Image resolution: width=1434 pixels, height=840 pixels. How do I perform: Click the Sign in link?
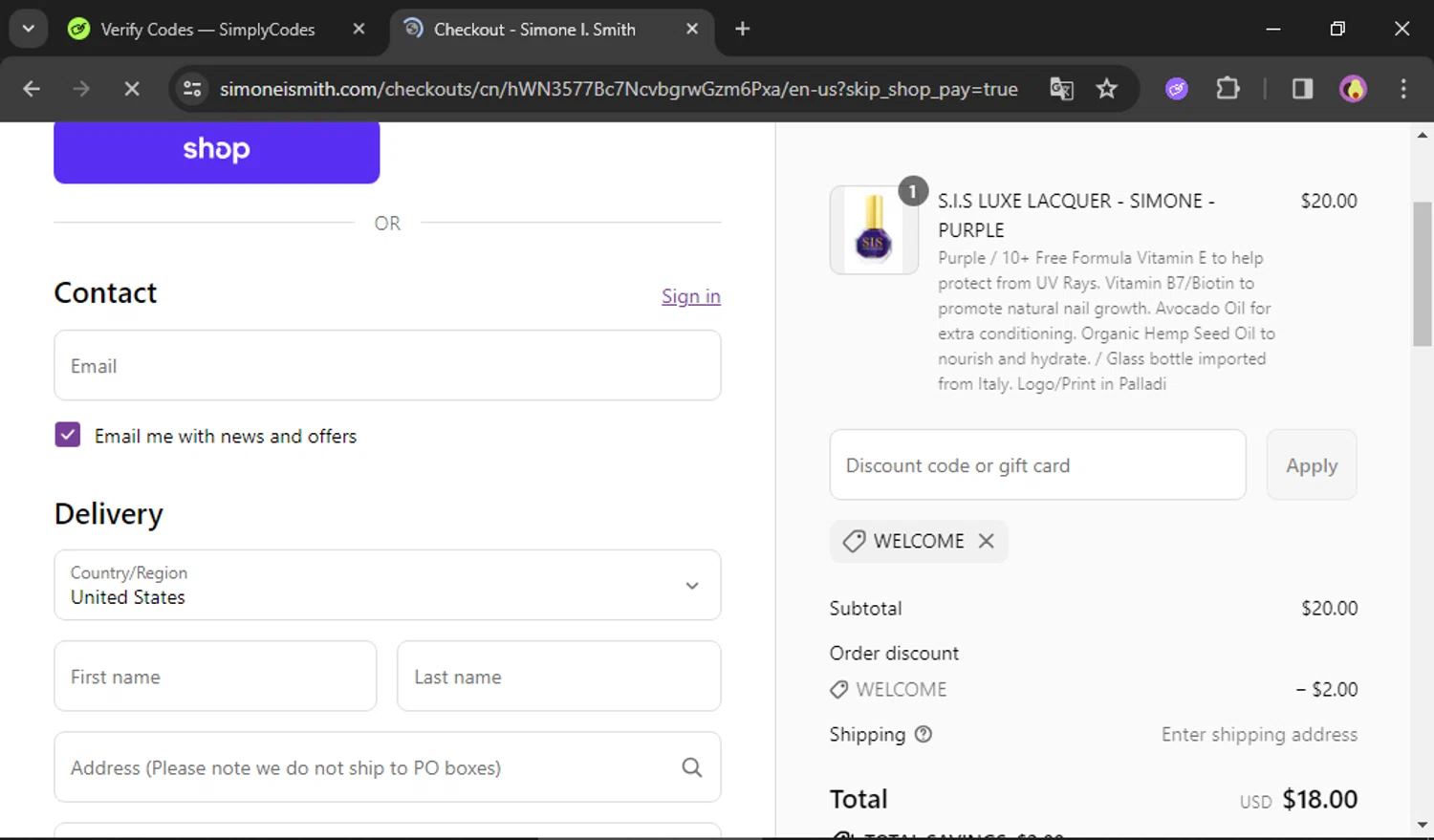691,296
